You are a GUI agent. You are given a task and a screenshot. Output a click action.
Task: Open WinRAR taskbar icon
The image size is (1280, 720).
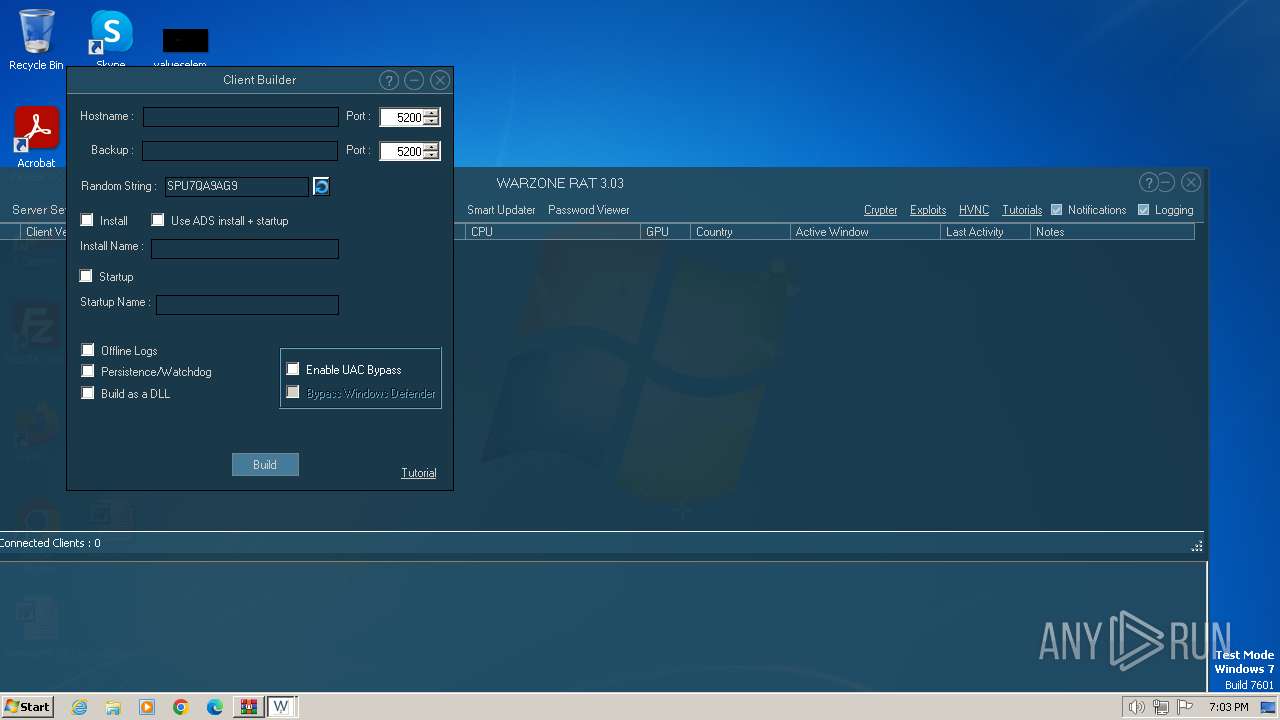point(248,707)
